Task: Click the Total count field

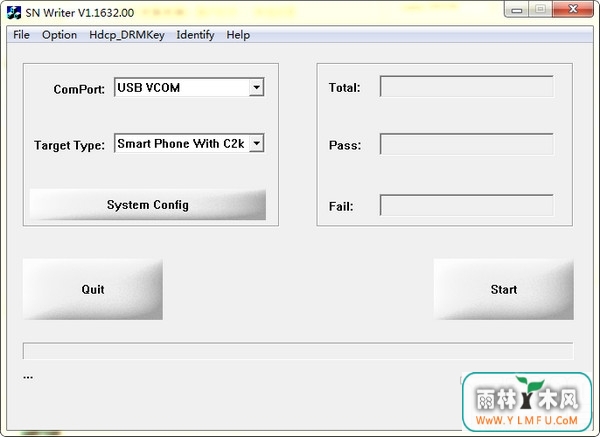Action: coord(466,86)
